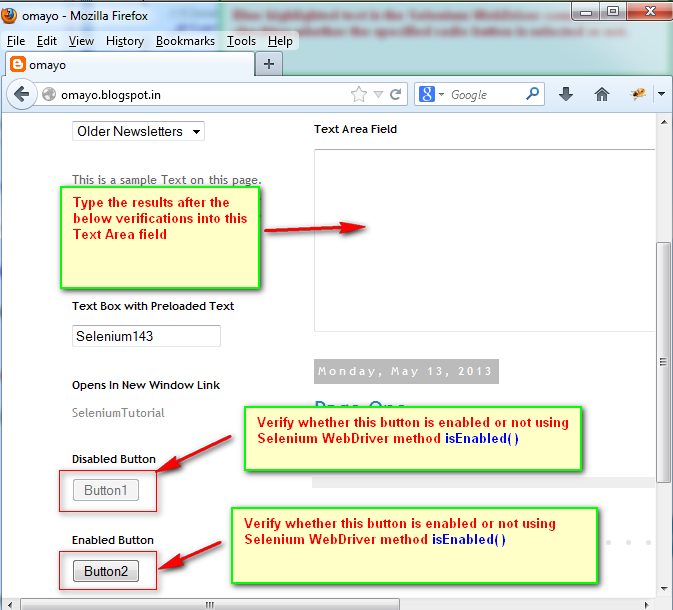Click inside the Text Area Field

point(485,240)
